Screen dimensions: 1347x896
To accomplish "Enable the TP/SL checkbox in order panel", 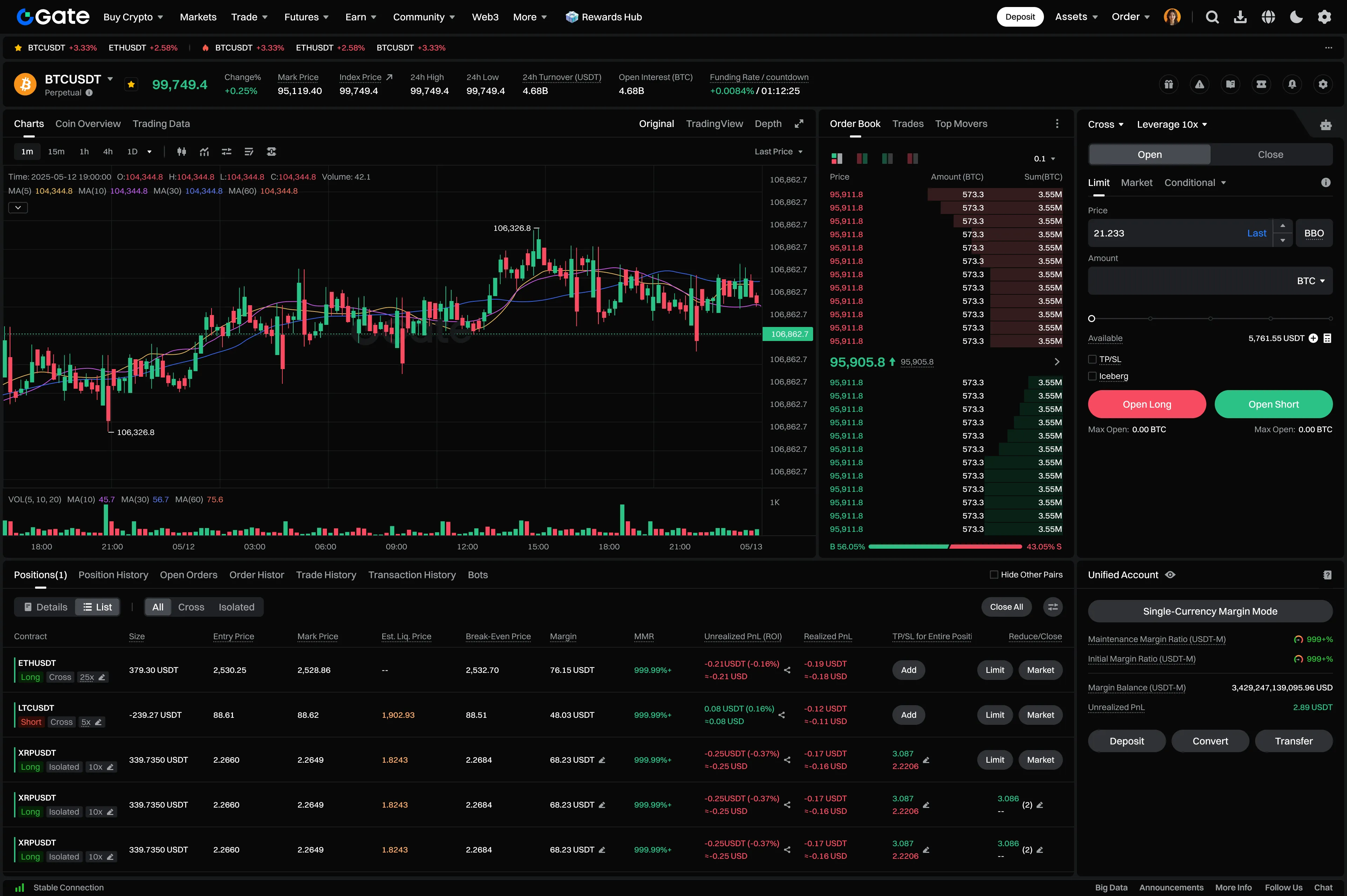I will tap(1093, 360).
